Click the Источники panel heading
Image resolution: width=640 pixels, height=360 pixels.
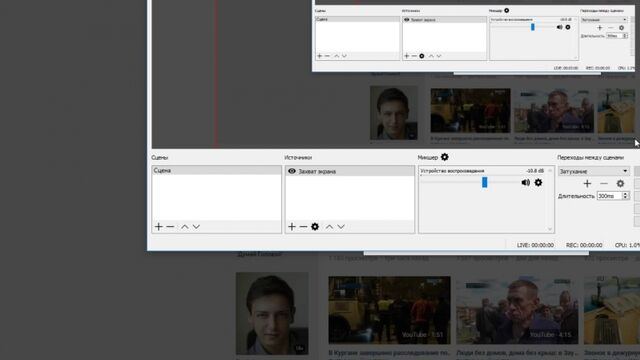pos(298,158)
